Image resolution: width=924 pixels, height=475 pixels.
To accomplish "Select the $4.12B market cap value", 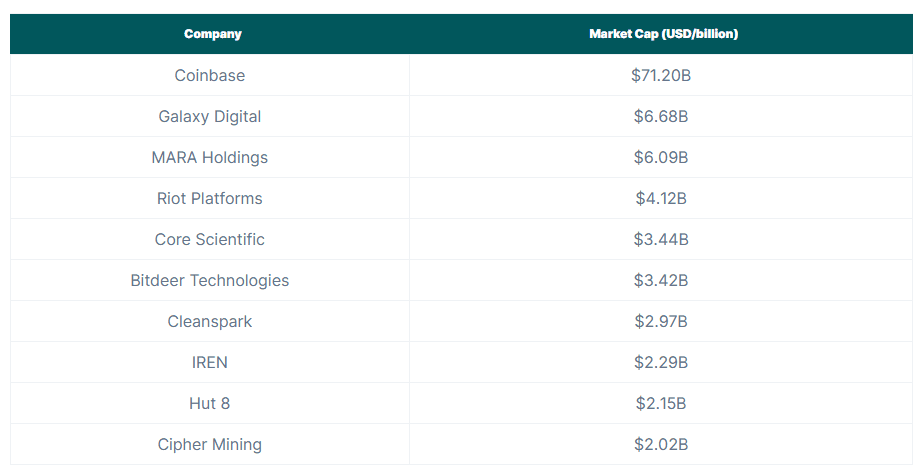I will [661, 199].
